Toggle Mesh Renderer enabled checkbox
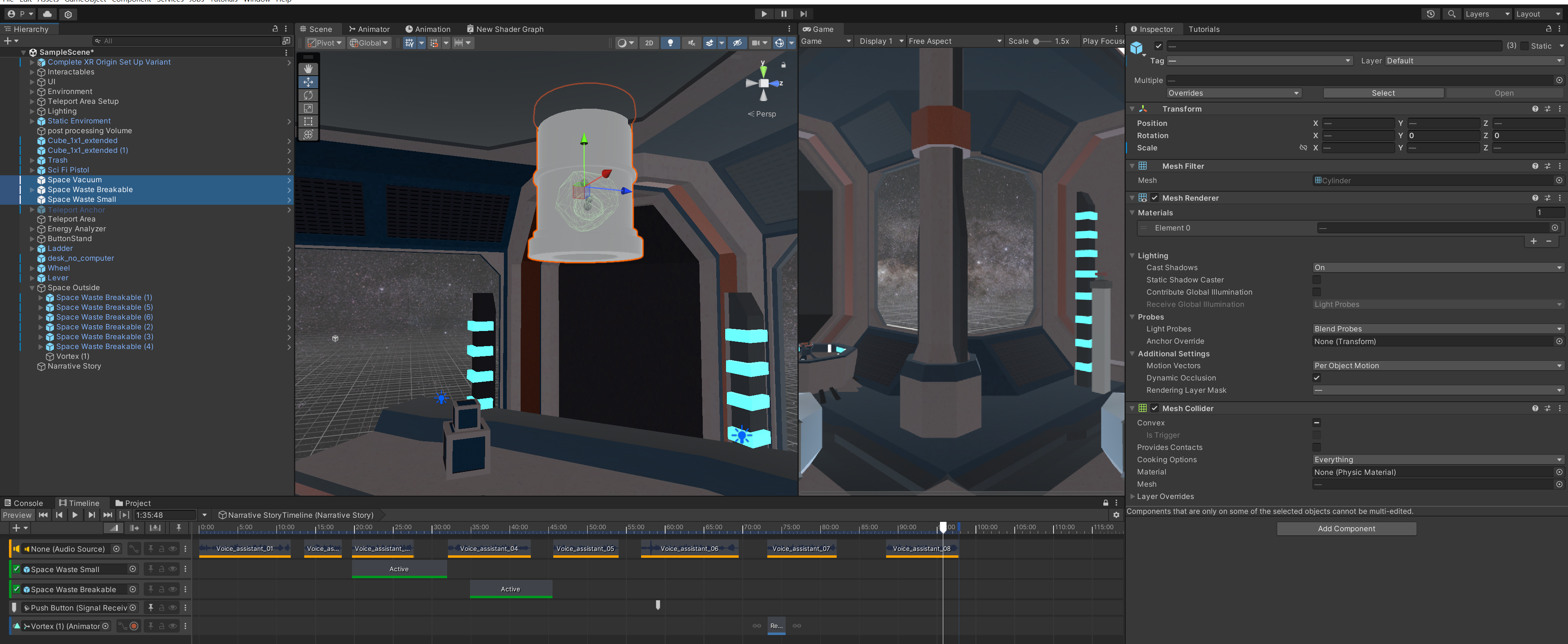Image resolution: width=1568 pixels, height=644 pixels. (x=1154, y=197)
